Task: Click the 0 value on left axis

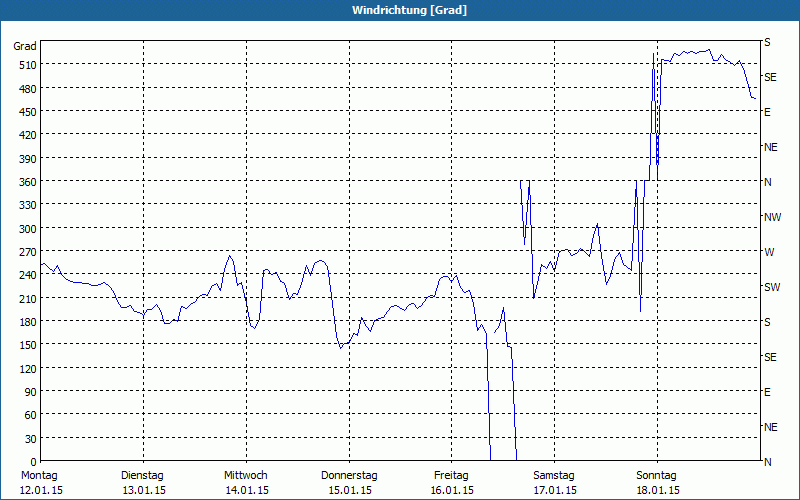Action: click(x=34, y=462)
